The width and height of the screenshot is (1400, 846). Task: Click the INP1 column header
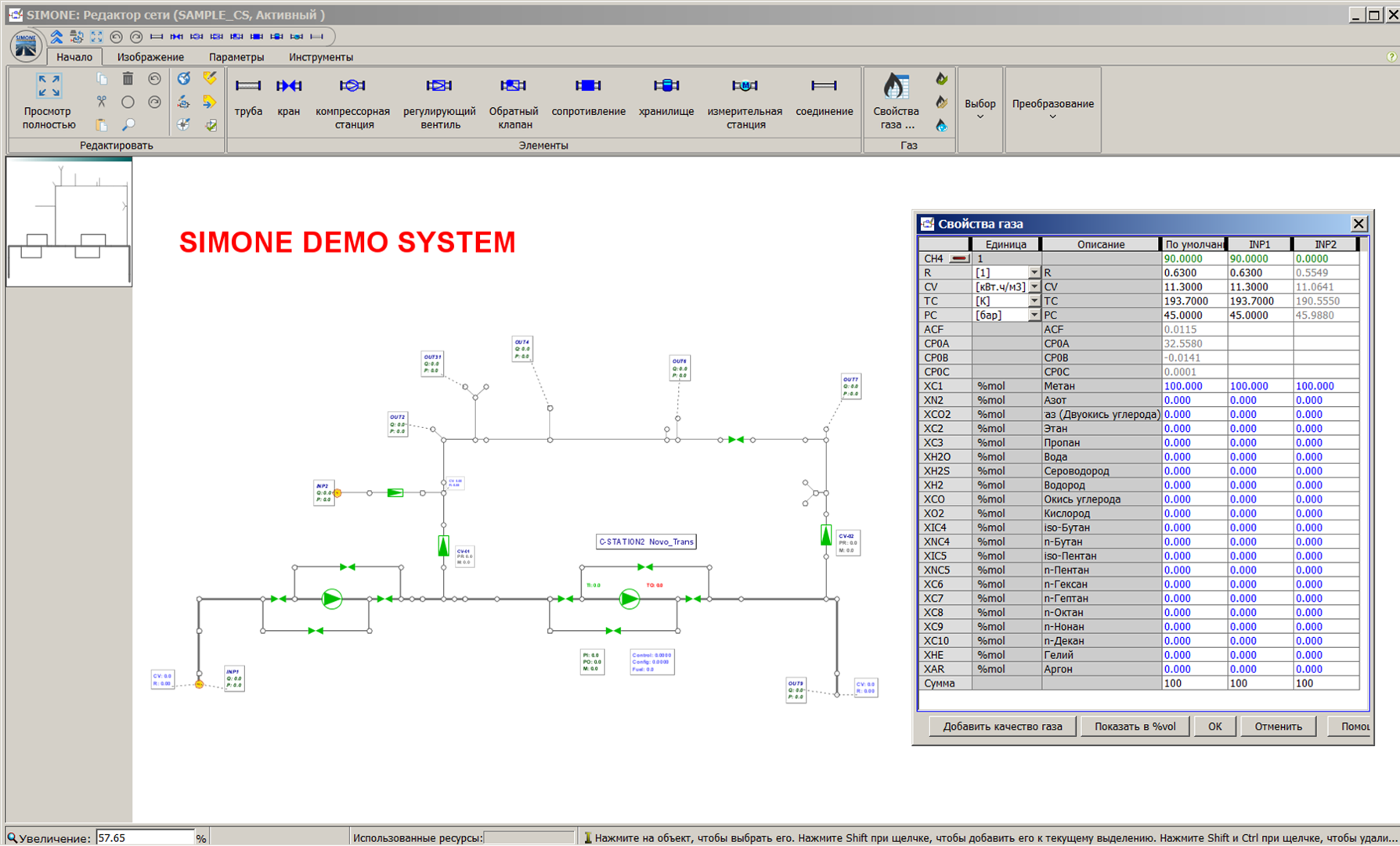click(1259, 244)
